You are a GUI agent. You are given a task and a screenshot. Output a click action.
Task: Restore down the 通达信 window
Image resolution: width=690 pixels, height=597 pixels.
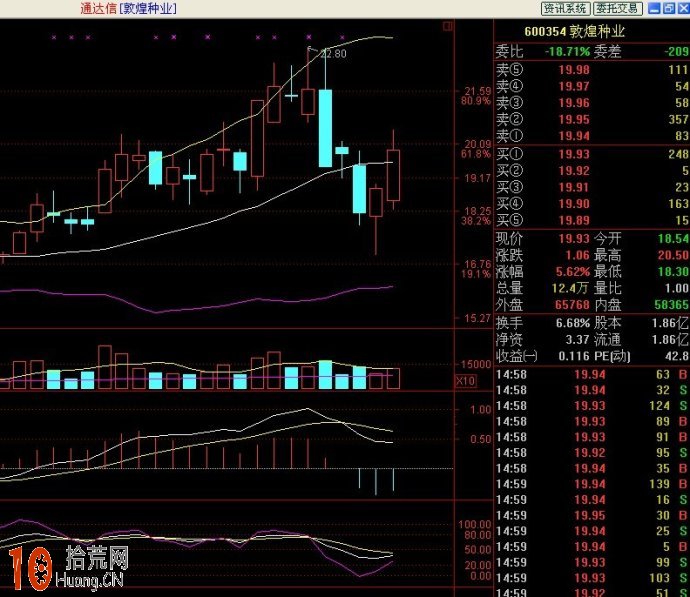[669, 8]
